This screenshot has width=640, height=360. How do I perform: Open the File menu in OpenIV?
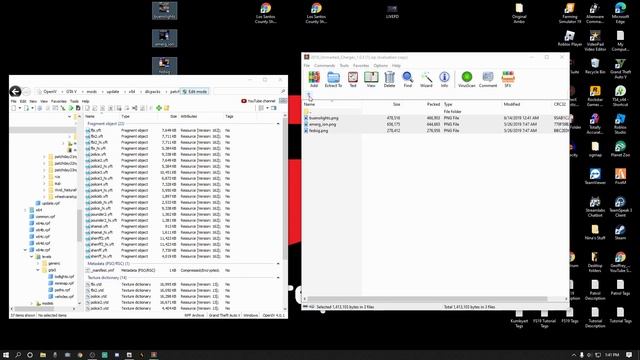coord(13,101)
